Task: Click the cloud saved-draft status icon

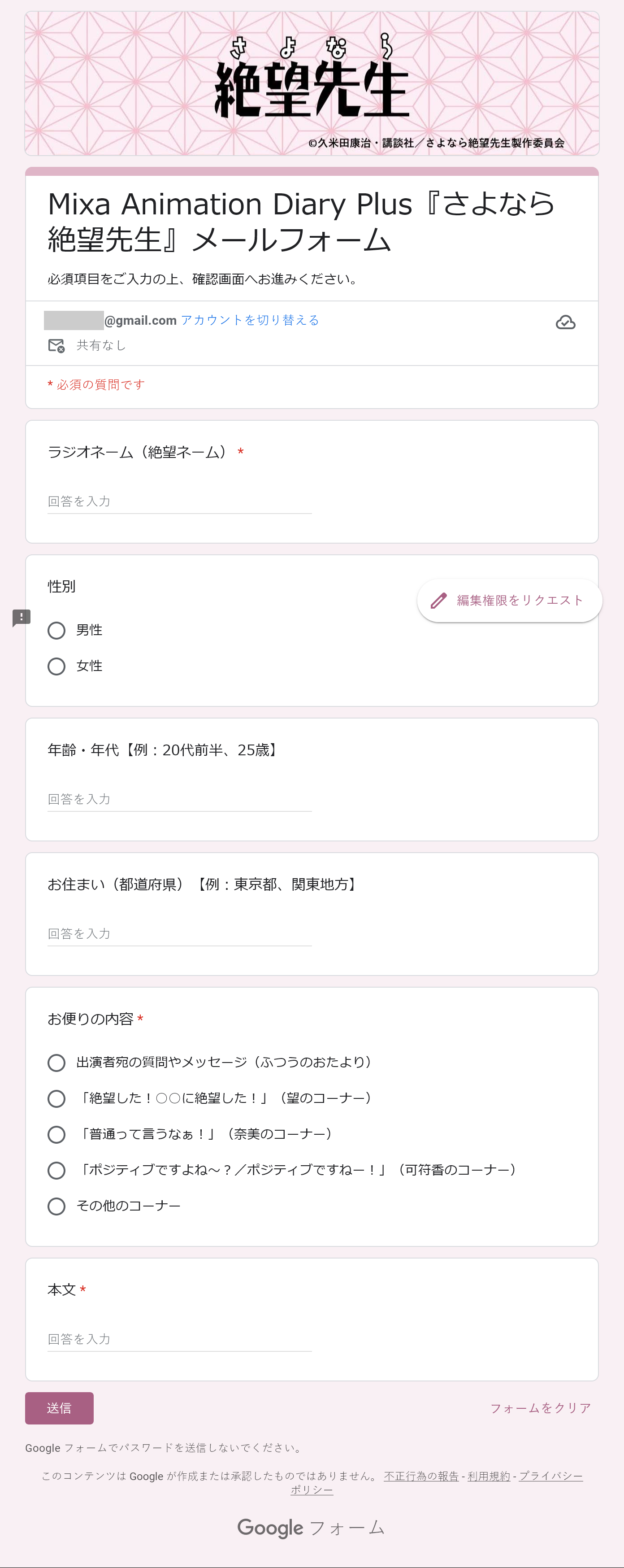Action: (x=565, y=322)
